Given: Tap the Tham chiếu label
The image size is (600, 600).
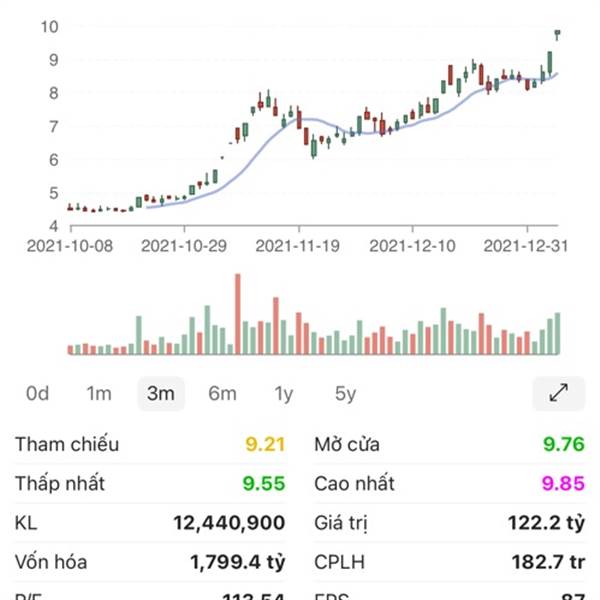Looking at the screenshot, I should 67,444.
